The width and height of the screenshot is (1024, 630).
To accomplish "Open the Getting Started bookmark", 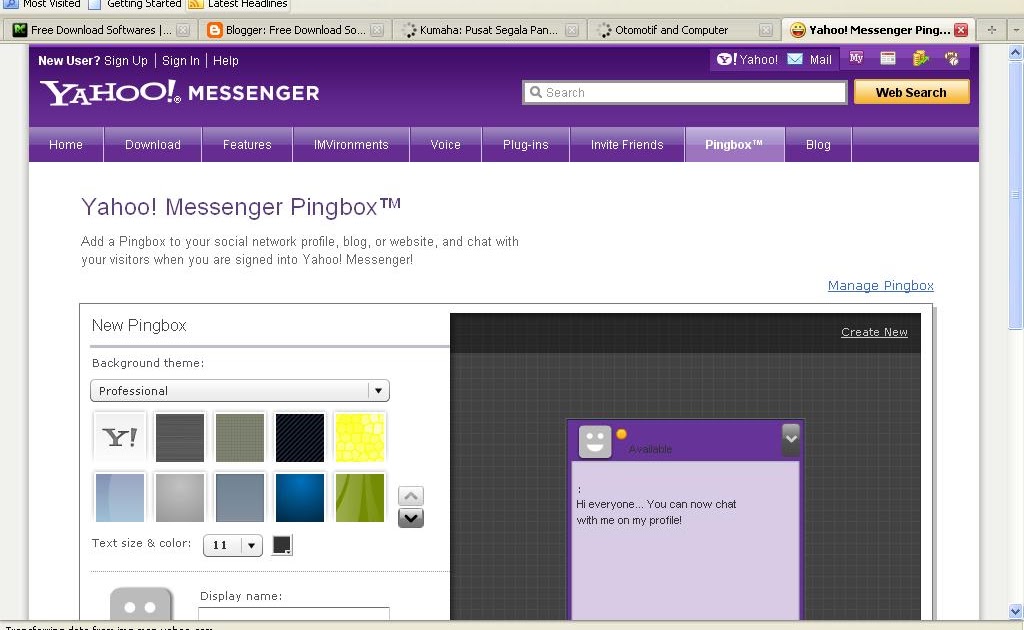I will (136, 4).
